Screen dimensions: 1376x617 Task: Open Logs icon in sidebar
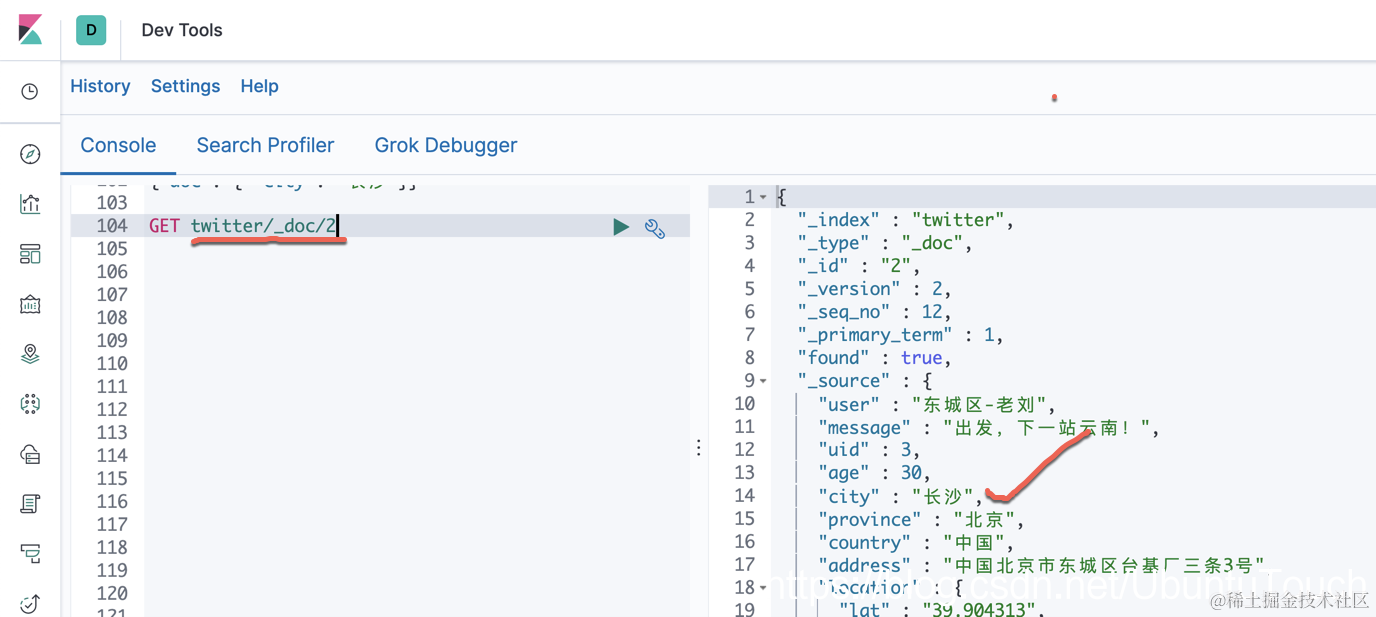30,504
